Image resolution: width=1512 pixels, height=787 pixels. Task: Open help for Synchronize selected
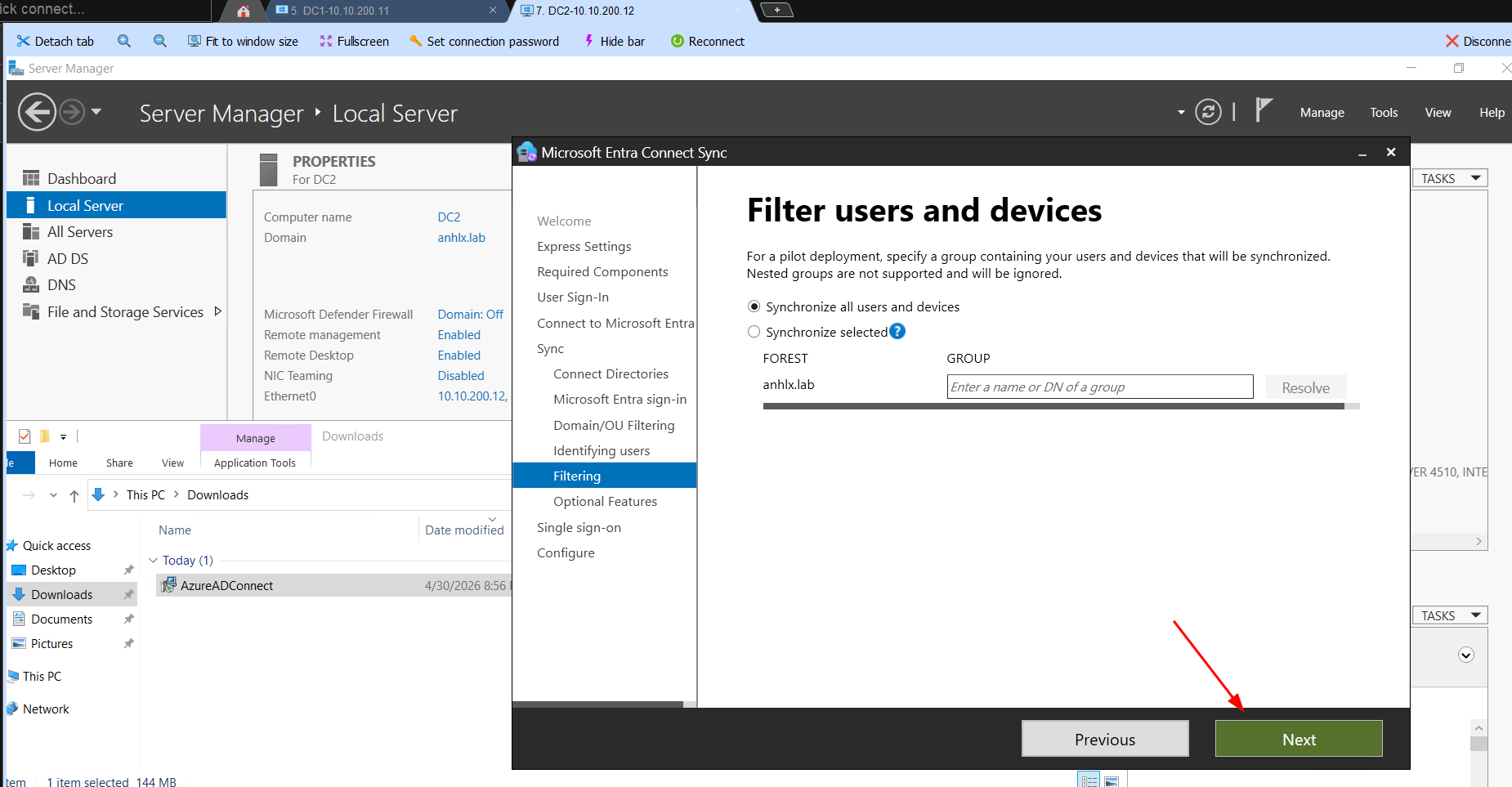897,331
